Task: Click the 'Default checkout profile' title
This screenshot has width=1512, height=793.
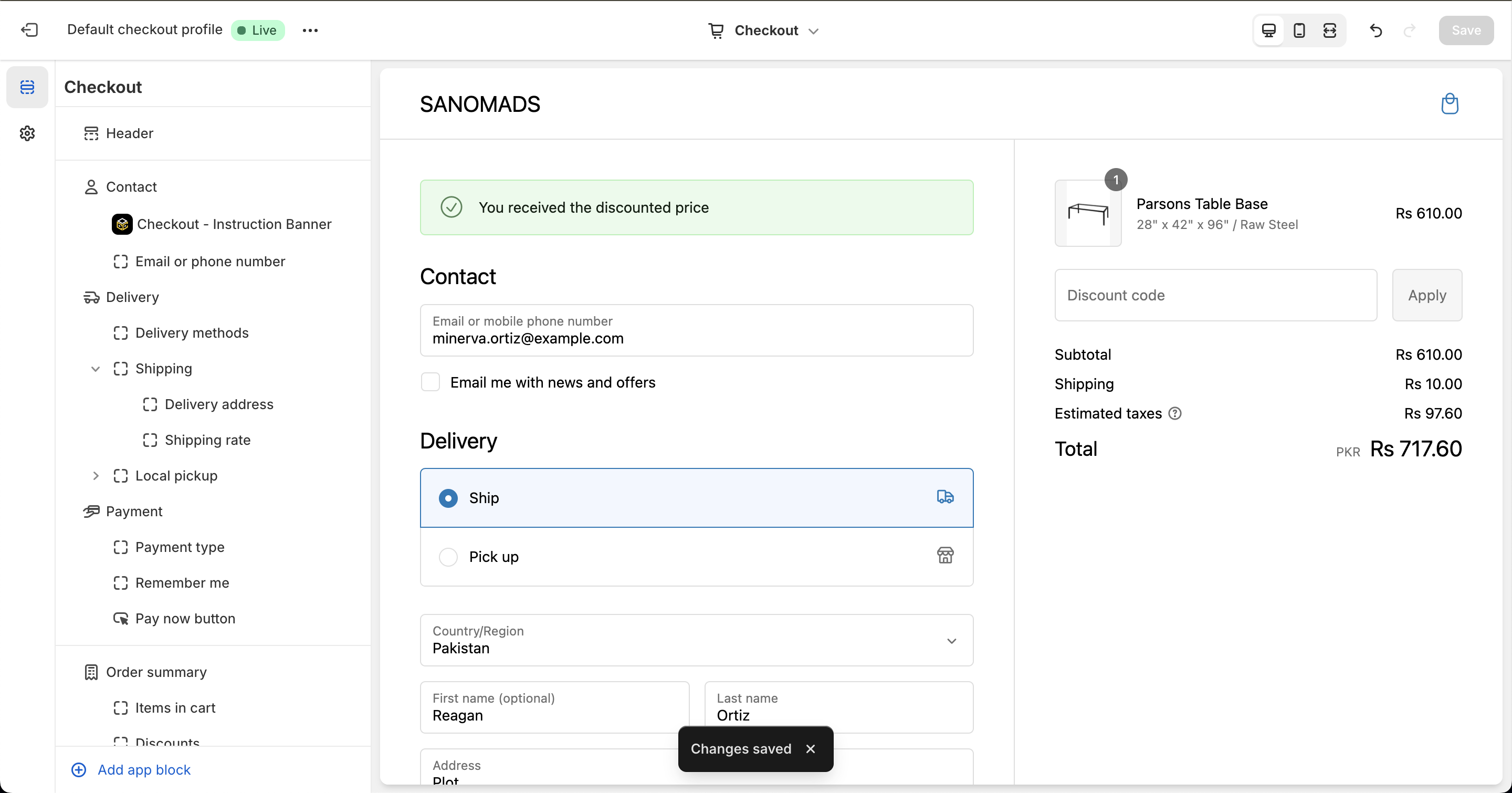Action: pos(144,30)
